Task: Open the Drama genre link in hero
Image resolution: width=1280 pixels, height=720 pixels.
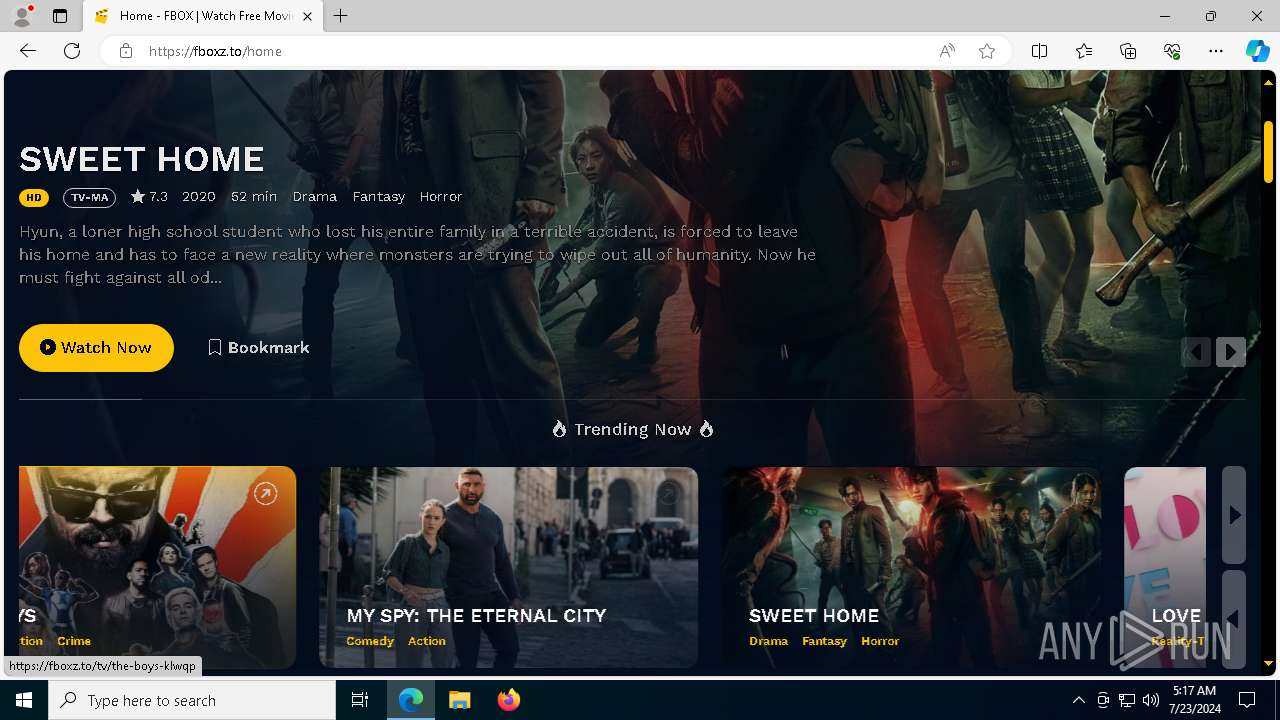Action: pos(315,197)
